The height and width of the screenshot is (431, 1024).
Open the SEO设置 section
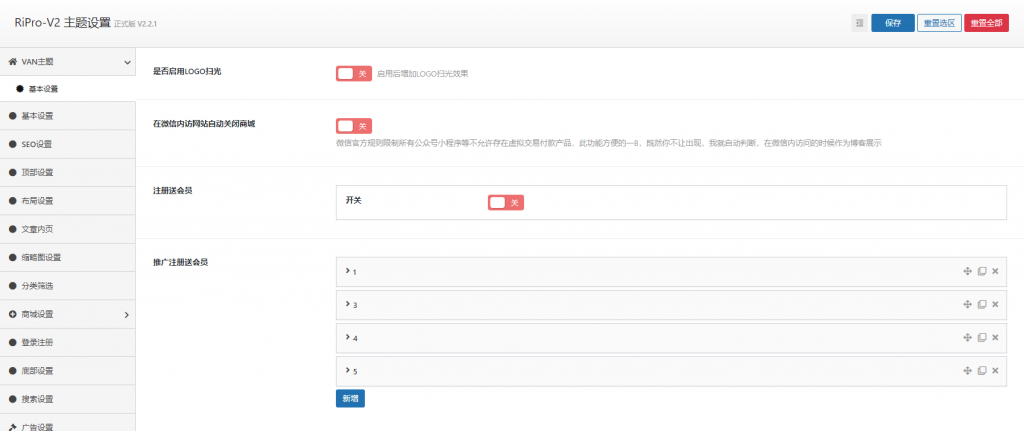coord(37,144)
